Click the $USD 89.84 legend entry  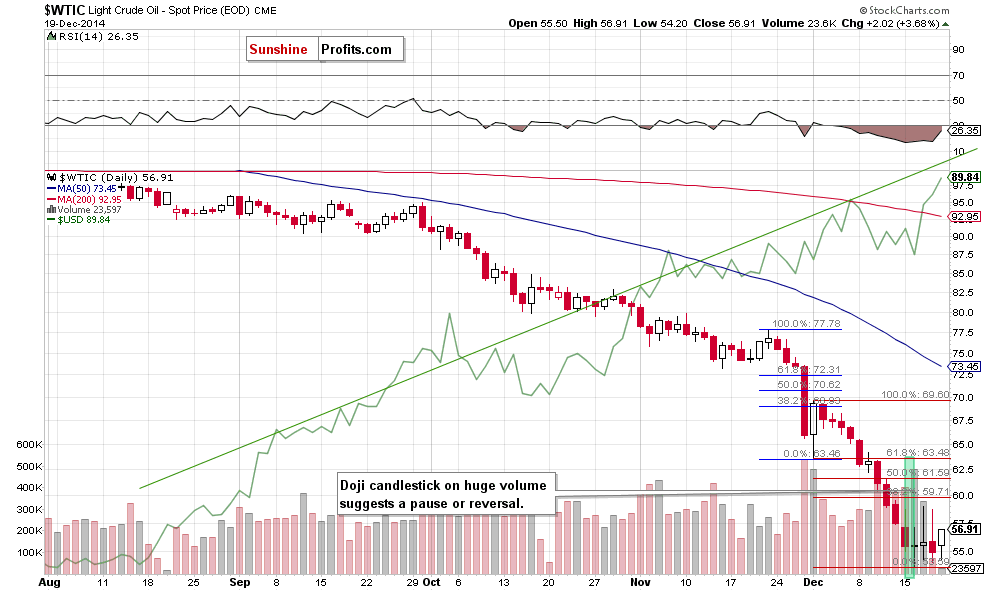79,220
